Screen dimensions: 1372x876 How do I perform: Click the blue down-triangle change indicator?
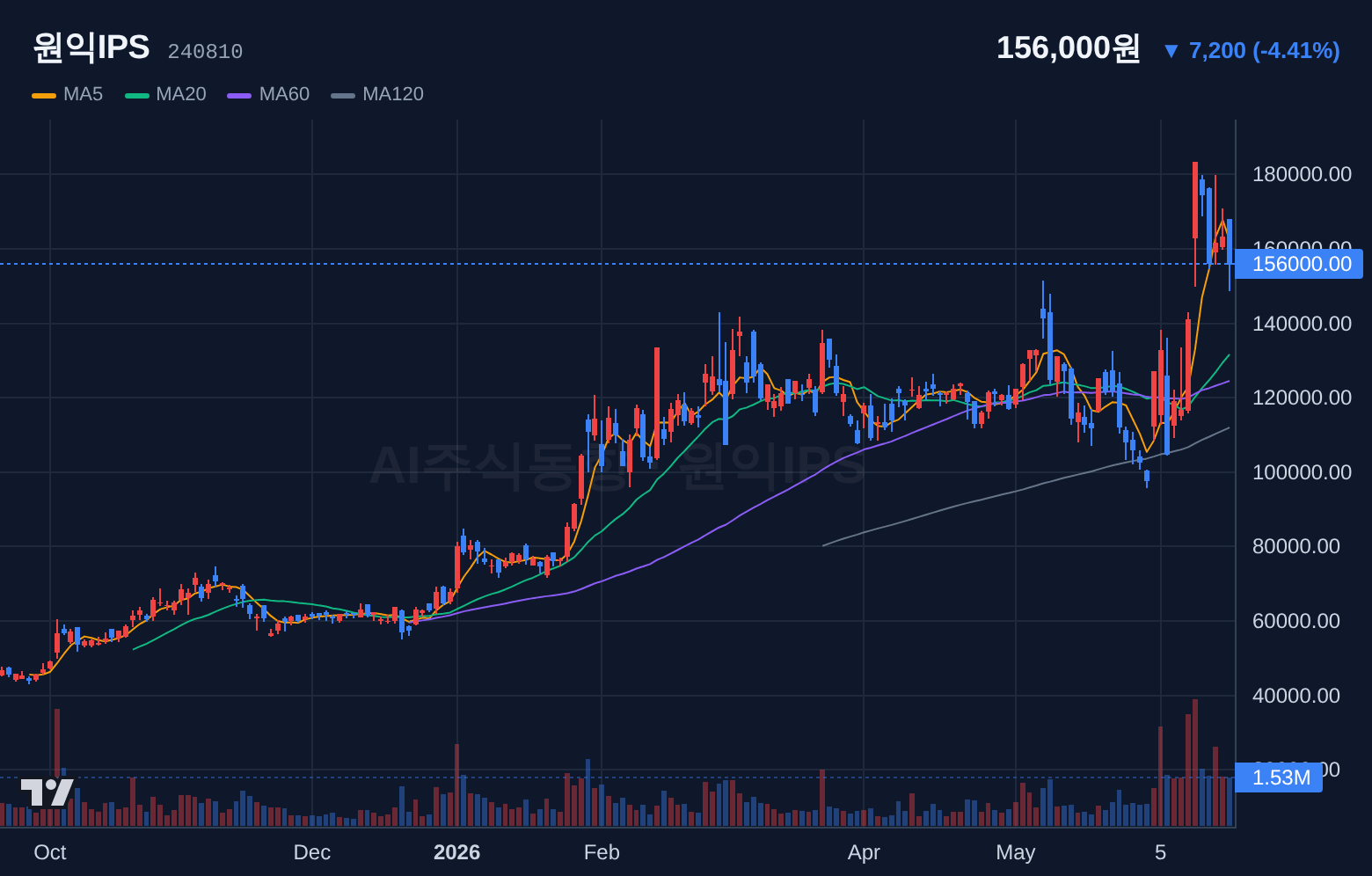[1171, 51]
